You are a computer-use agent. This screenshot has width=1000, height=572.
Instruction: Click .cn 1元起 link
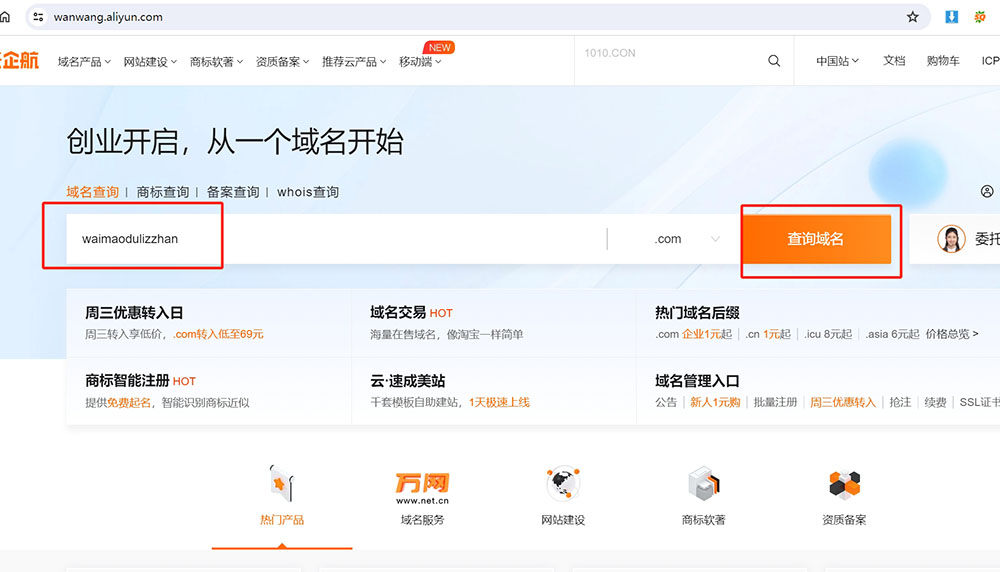tap(768, 334)
